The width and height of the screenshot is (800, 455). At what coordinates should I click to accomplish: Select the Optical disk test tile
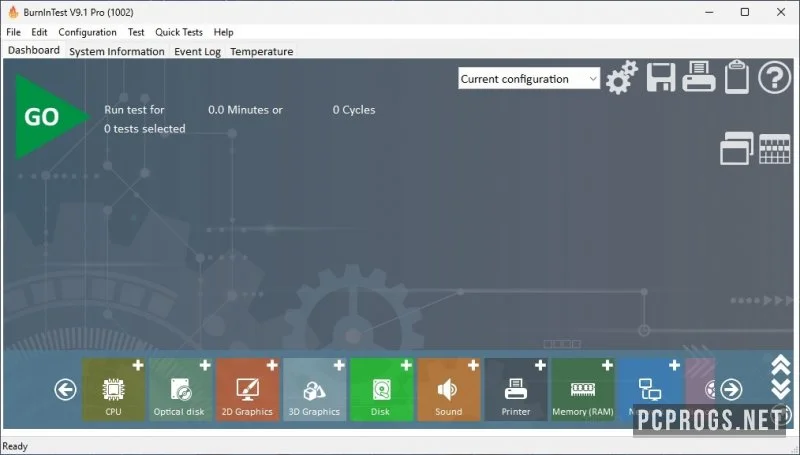[181, 390]
